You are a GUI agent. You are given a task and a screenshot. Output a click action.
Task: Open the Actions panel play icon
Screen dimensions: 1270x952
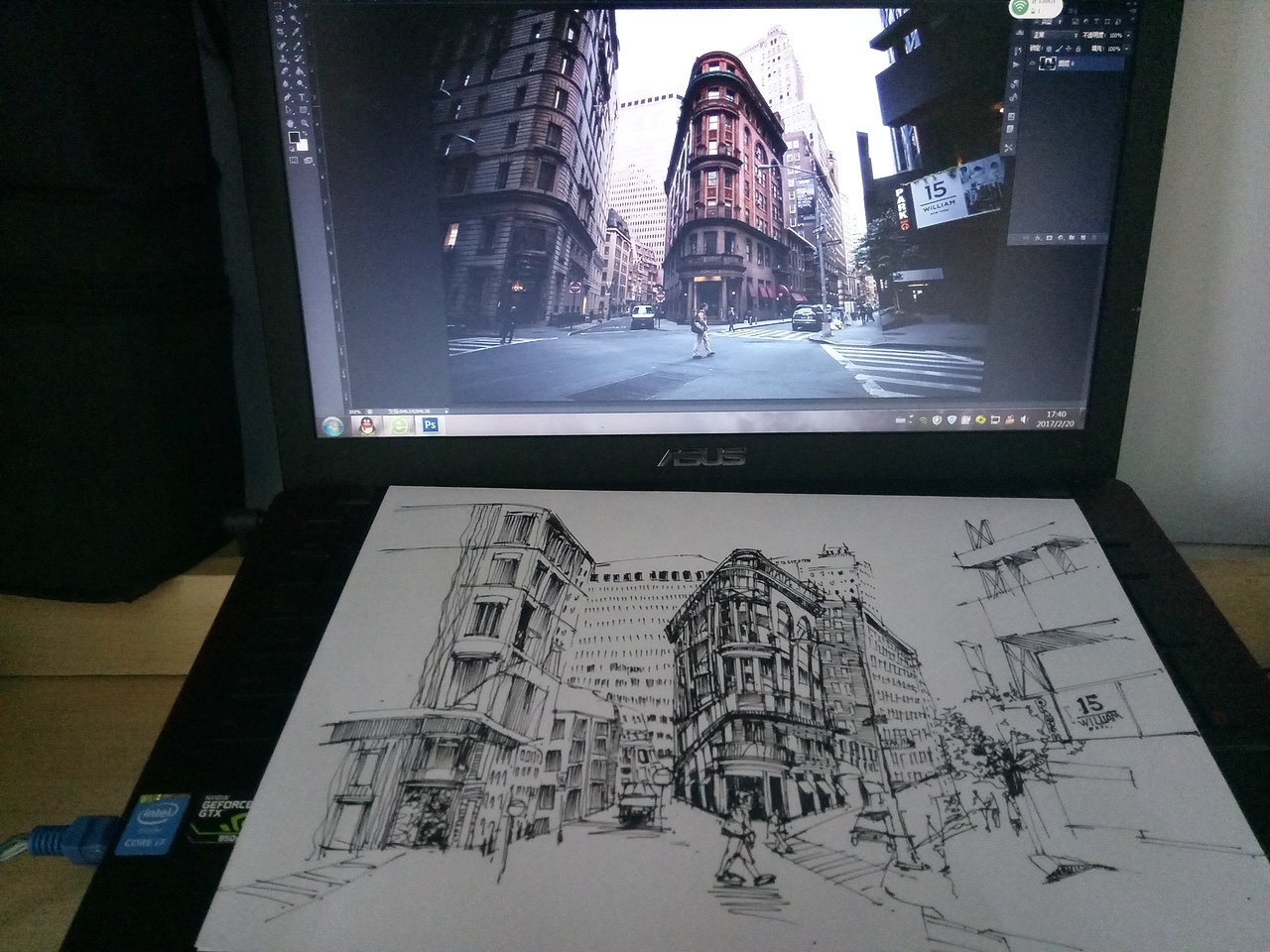[1016, 64]
